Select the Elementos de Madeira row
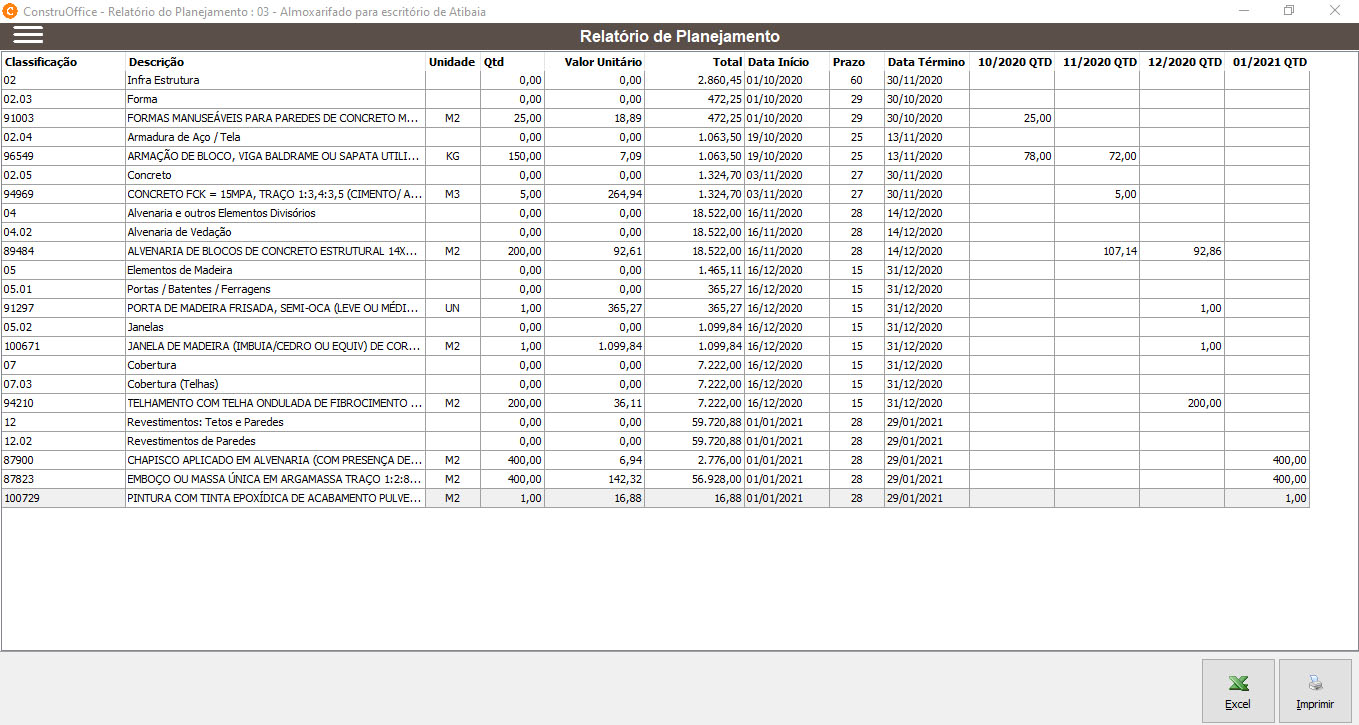 (655, 270)
